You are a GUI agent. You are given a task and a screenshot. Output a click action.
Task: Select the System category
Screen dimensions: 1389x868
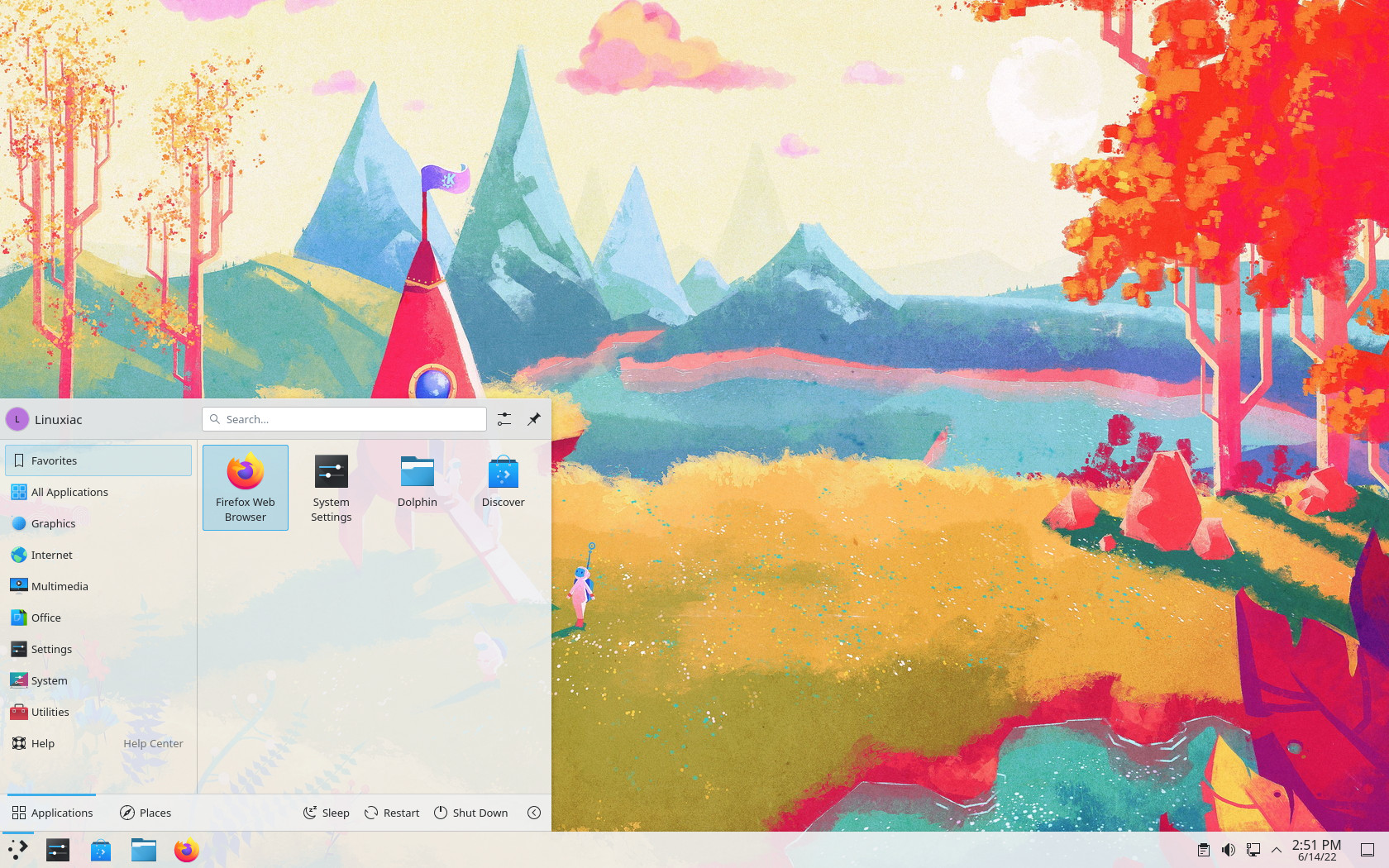point(98,680)
